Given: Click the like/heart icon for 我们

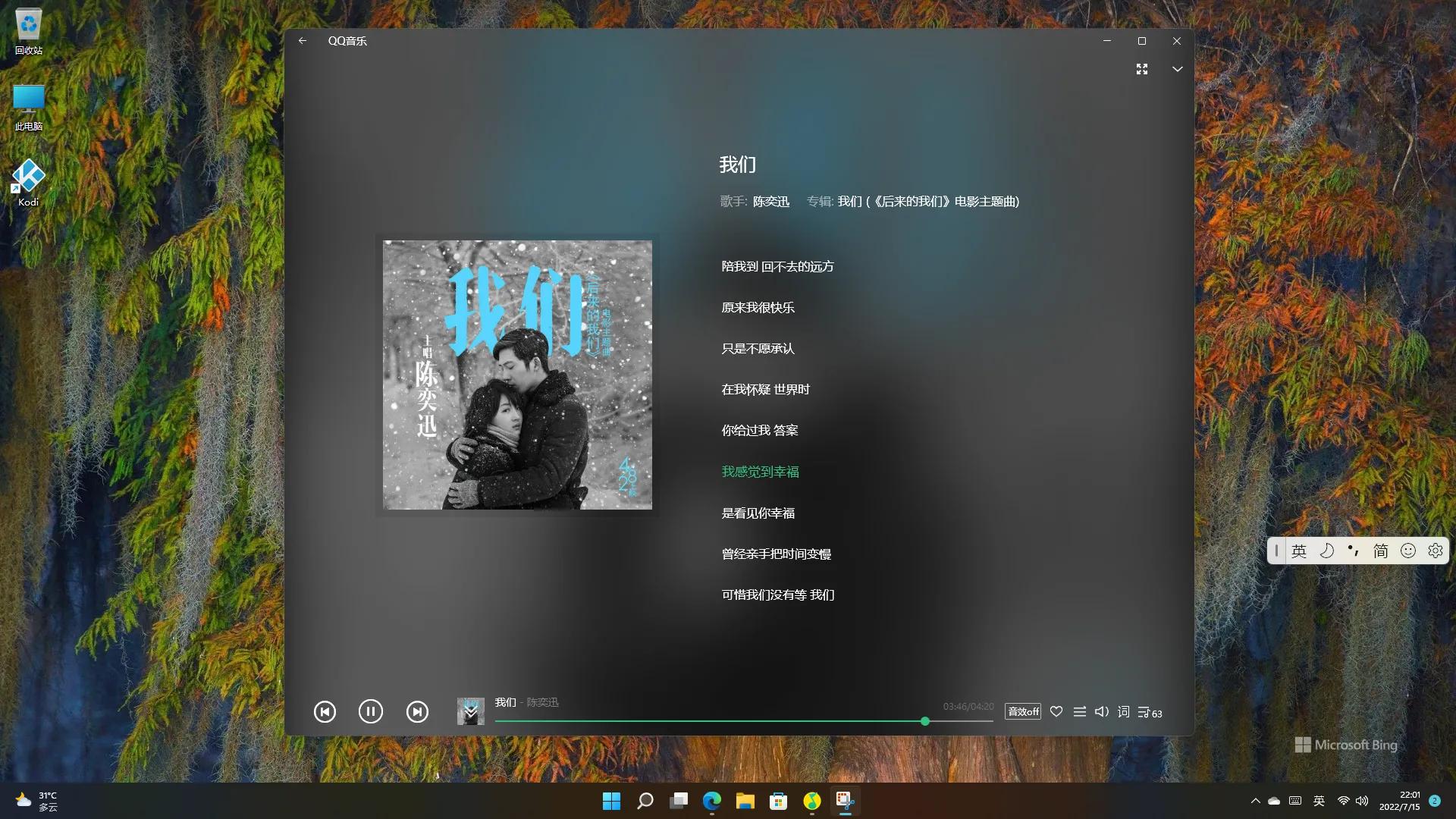Looking at the screenshot, I should [1056, 711].
